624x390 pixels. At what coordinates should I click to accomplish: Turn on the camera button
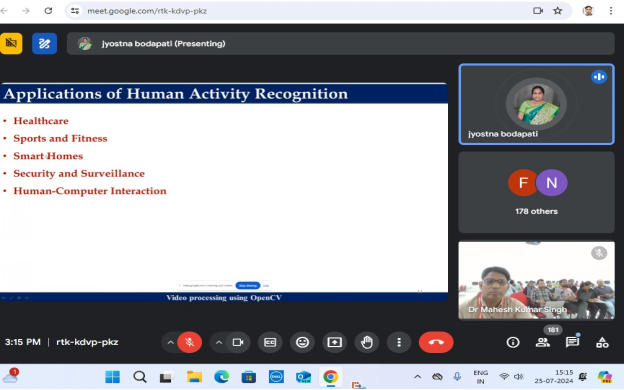(238, 342)
